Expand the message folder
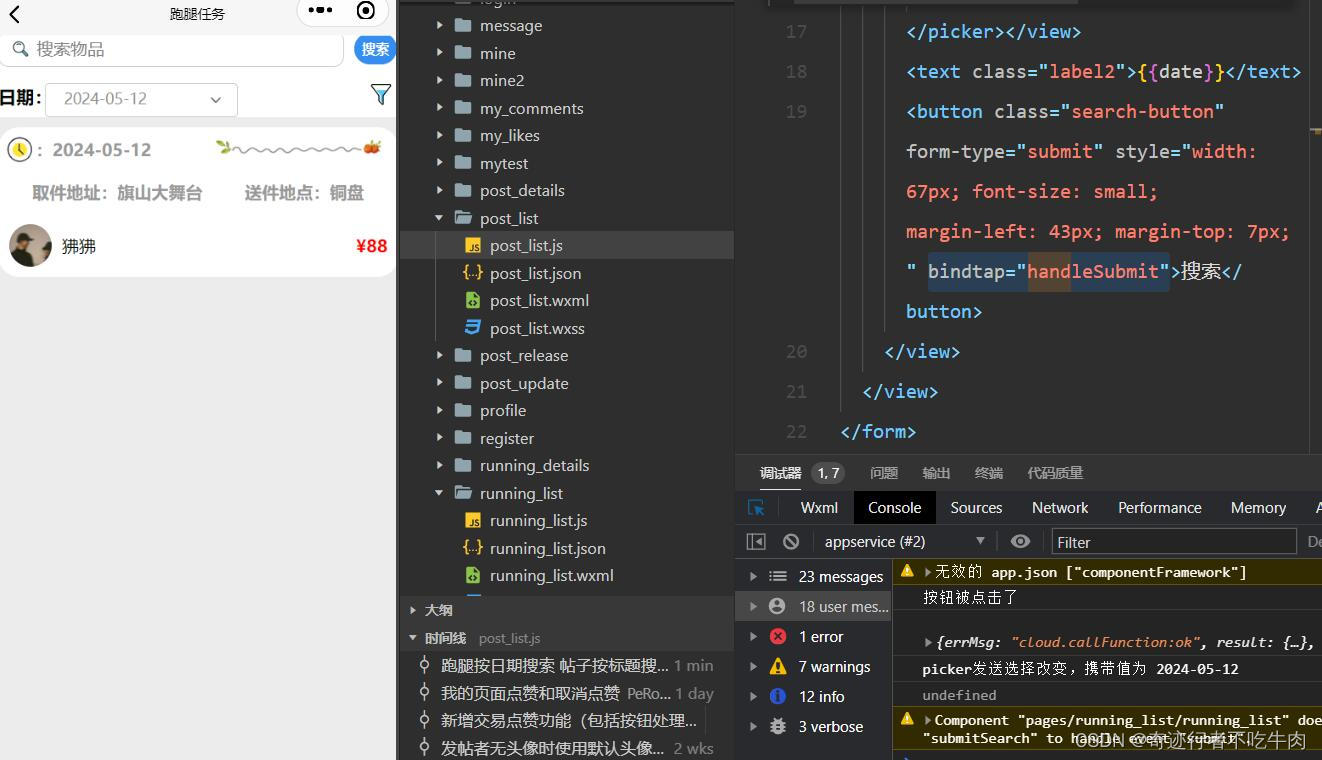 (510, 25)
